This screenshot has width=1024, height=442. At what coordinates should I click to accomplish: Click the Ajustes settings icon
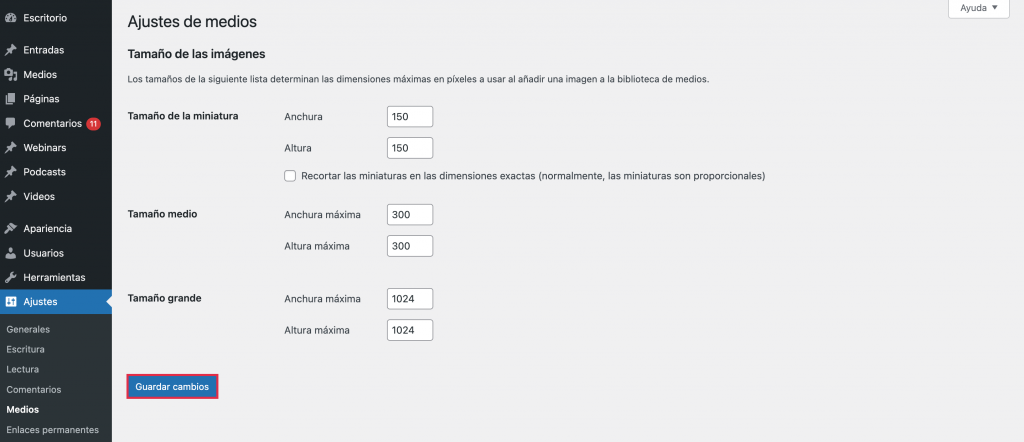pyautogui.click(x=10, y=302)
